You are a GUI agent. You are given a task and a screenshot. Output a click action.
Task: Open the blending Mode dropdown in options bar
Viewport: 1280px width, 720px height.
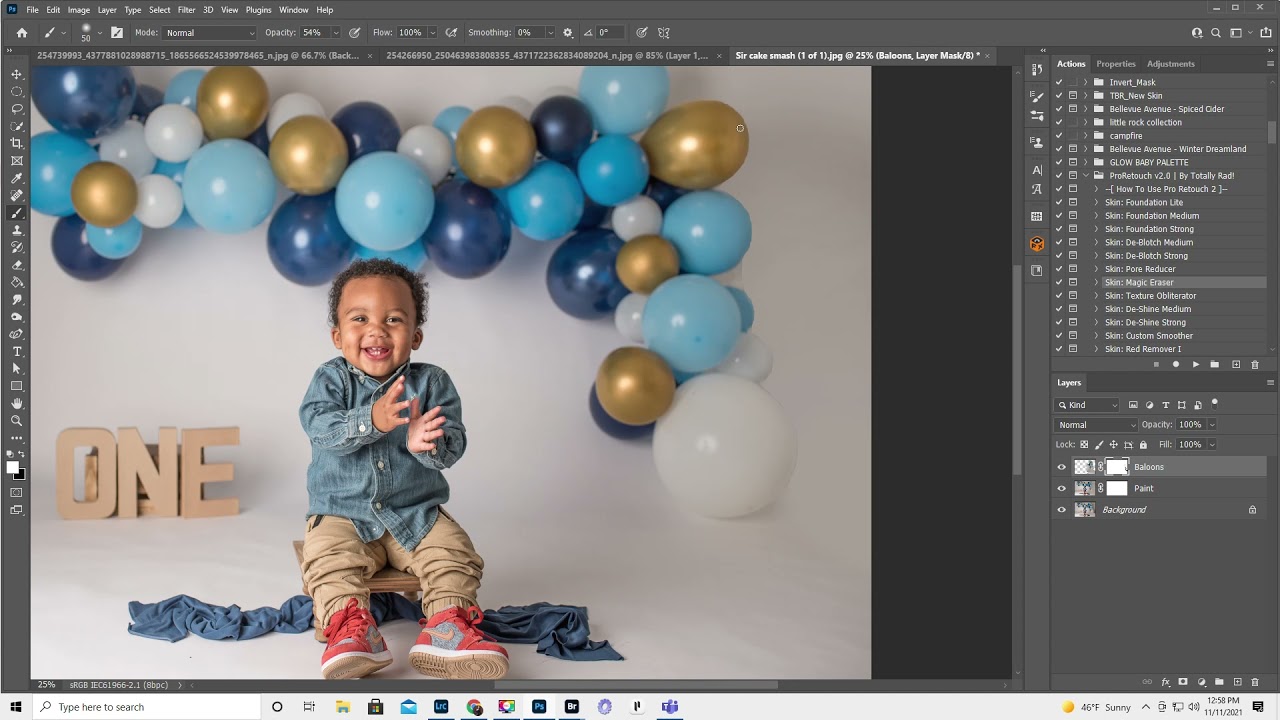[210, 33]
